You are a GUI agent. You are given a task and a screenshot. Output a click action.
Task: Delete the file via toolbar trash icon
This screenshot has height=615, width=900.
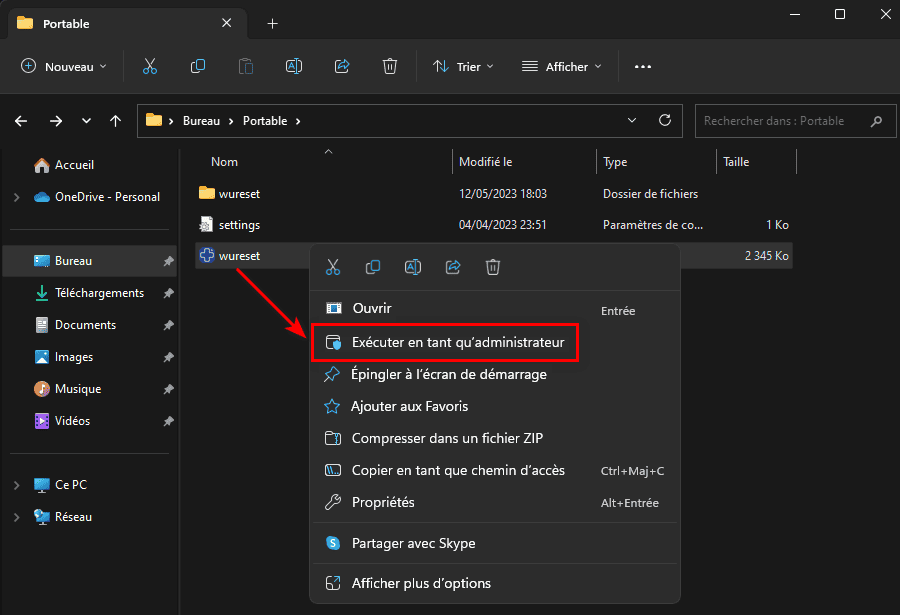pyautogui.click(x=389, y=66)
